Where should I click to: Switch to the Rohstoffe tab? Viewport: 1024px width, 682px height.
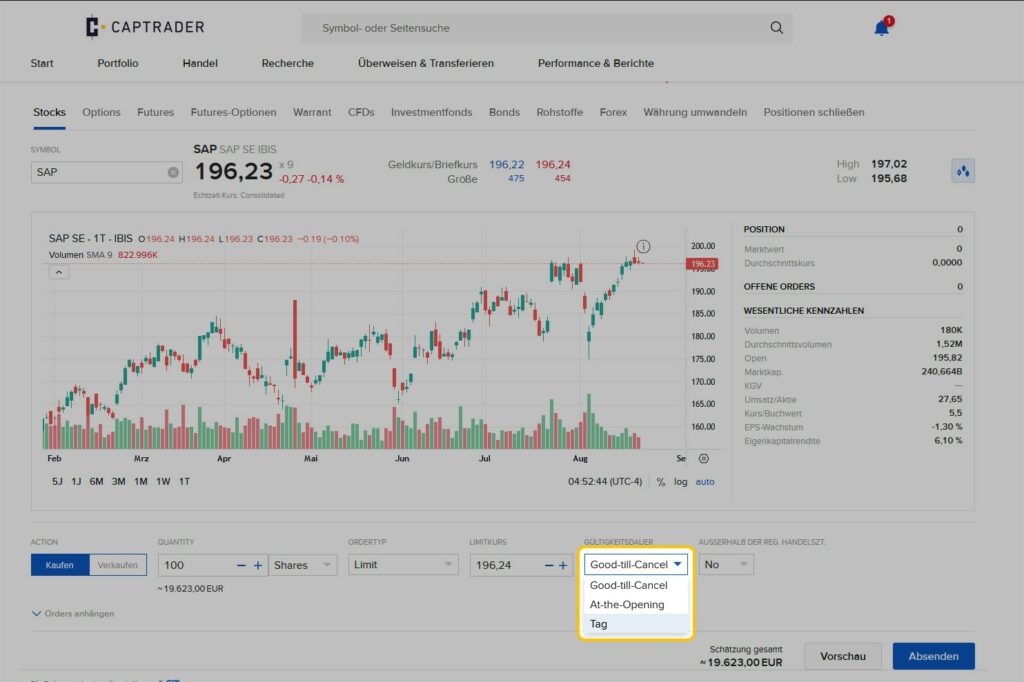tap(560, 112)
